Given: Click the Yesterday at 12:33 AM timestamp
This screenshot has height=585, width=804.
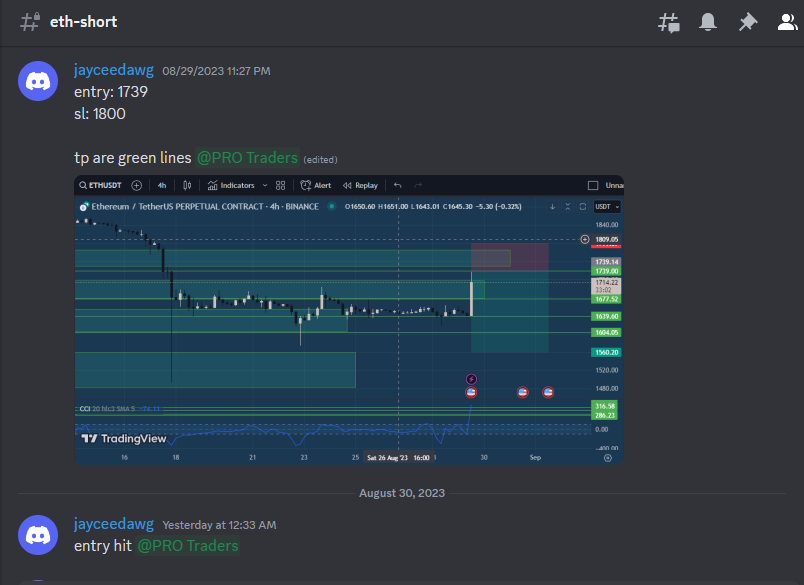Looking at the screenshot, I should [x=219, y=525].
